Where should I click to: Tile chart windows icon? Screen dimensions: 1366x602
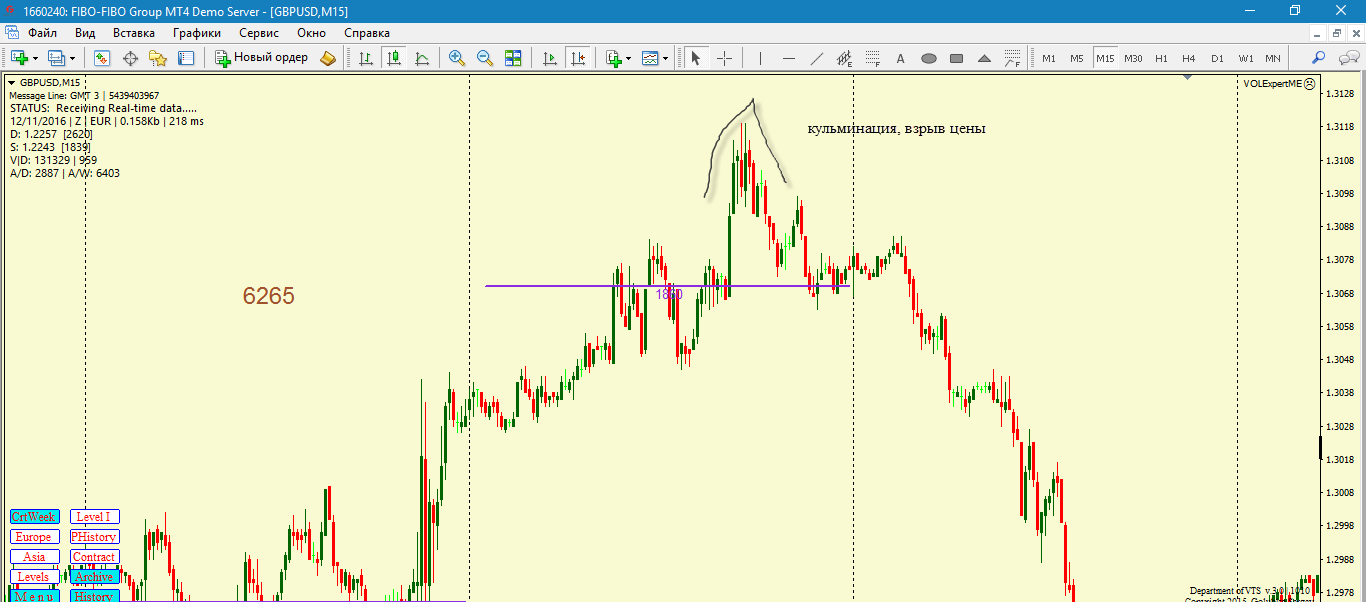513,58
